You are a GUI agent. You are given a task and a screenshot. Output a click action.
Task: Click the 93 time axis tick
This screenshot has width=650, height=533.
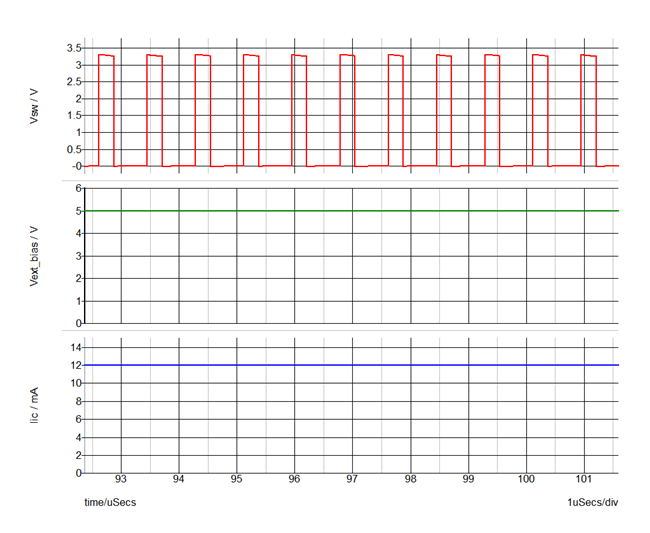point(121,479)
